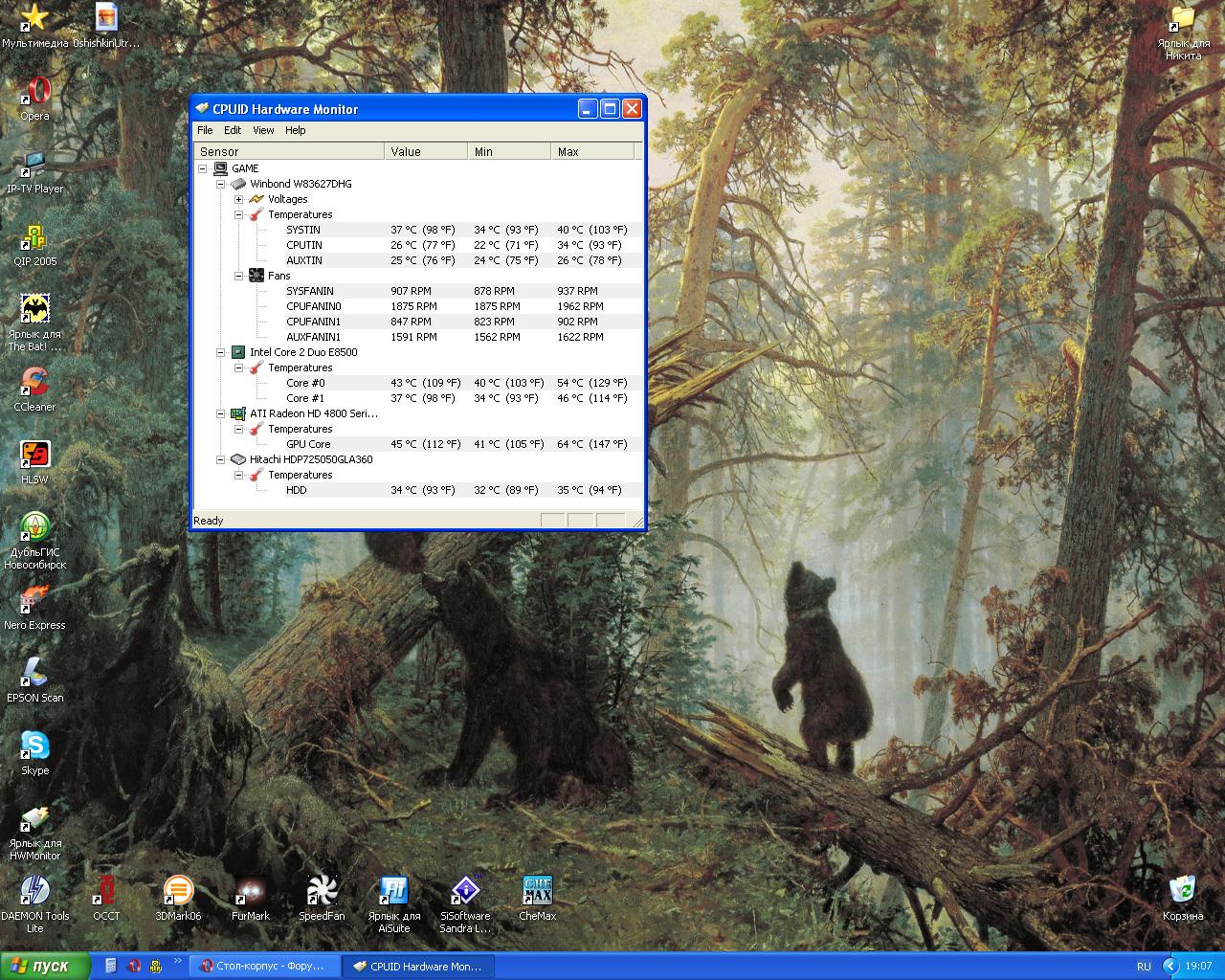The image size is (1225, 980).
Task: Click the CPUID Hardware Monitor title bar
Action: [383, 109]
